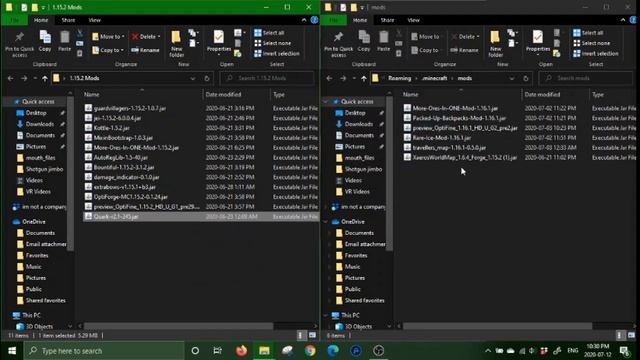Screen dimensions: 640x360
Task: Open Microsoft Edge from the taskbar
Action: click(333, 351)
